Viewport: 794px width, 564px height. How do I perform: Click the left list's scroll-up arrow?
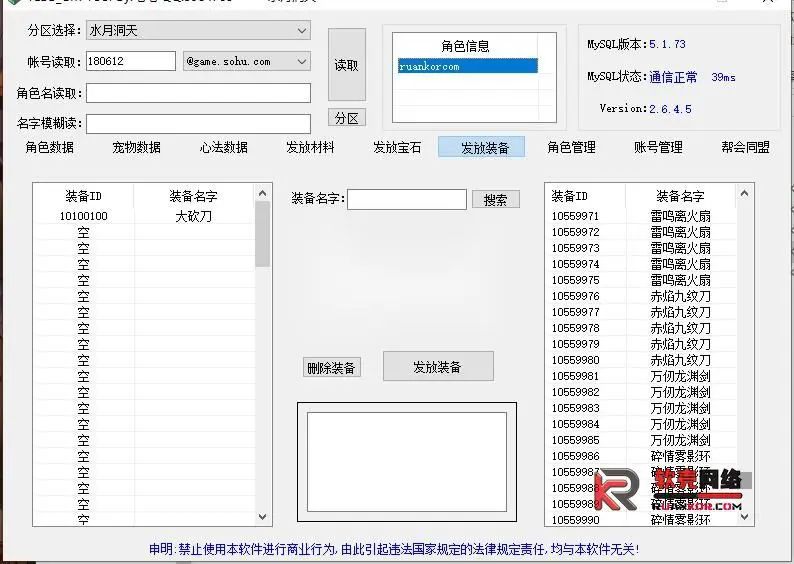pos(262,193)
